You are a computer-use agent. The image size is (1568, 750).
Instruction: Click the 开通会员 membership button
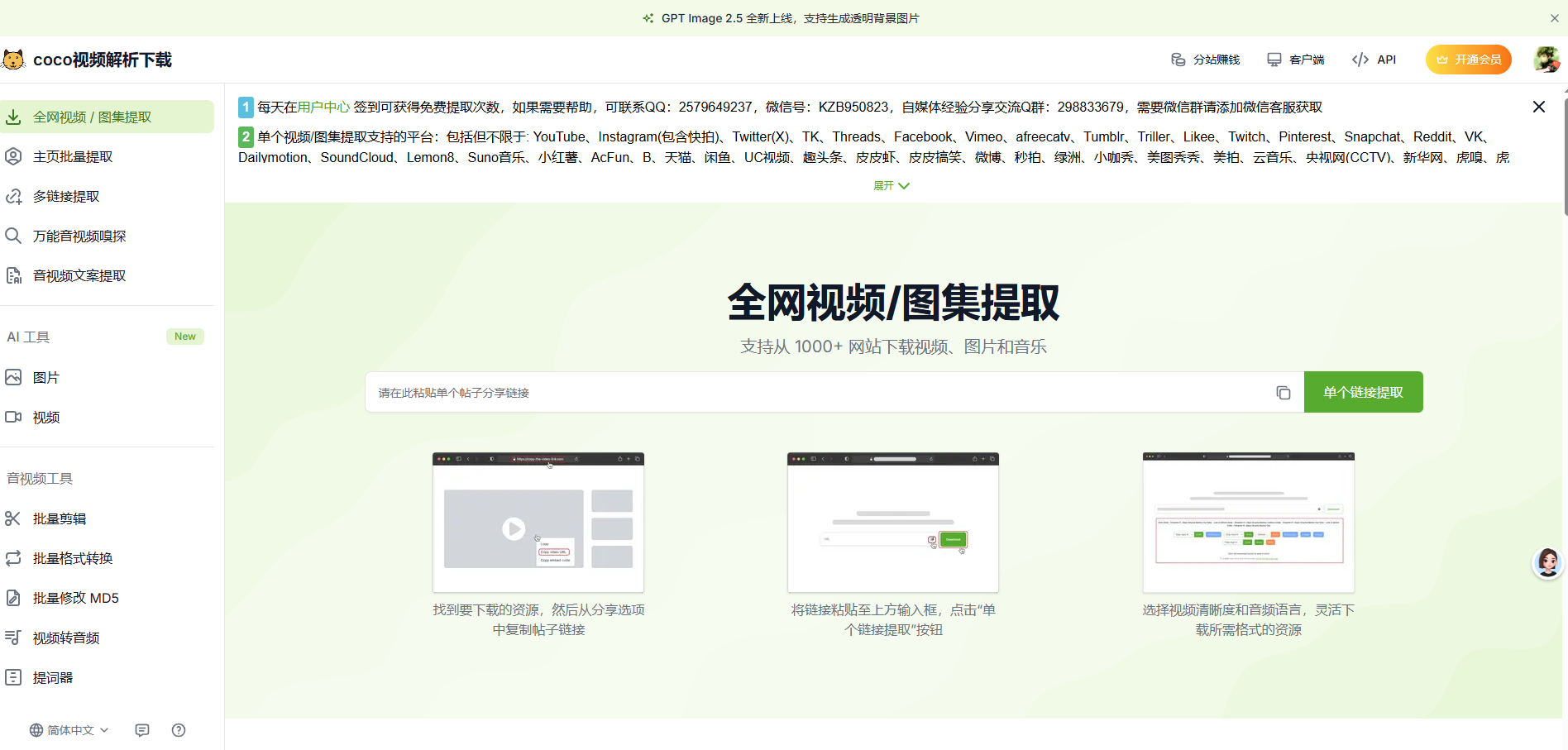coord(1469,60)
